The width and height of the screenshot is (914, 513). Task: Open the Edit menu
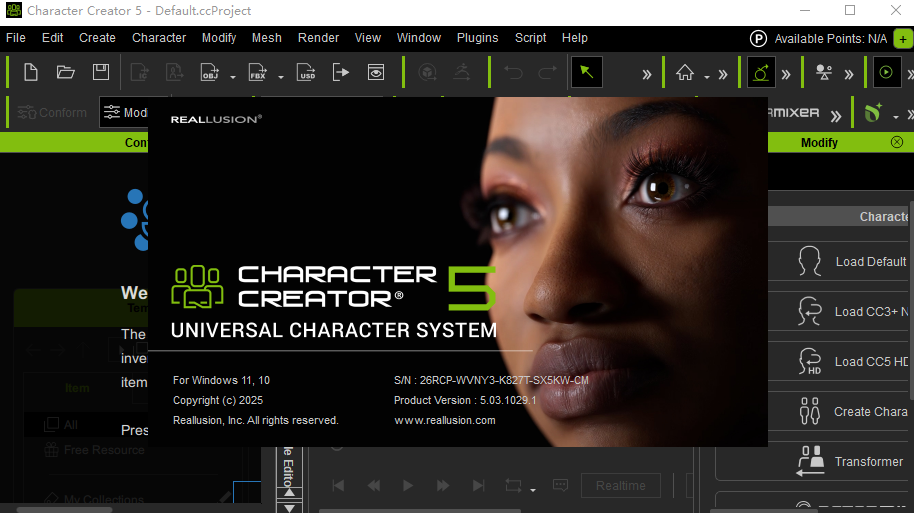(x=52, y=38)
